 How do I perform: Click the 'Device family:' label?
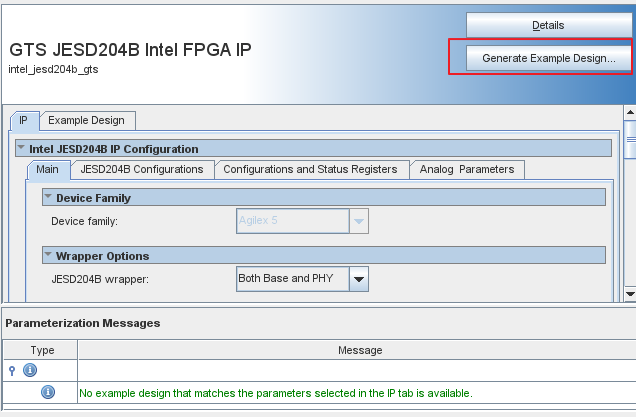84,221
